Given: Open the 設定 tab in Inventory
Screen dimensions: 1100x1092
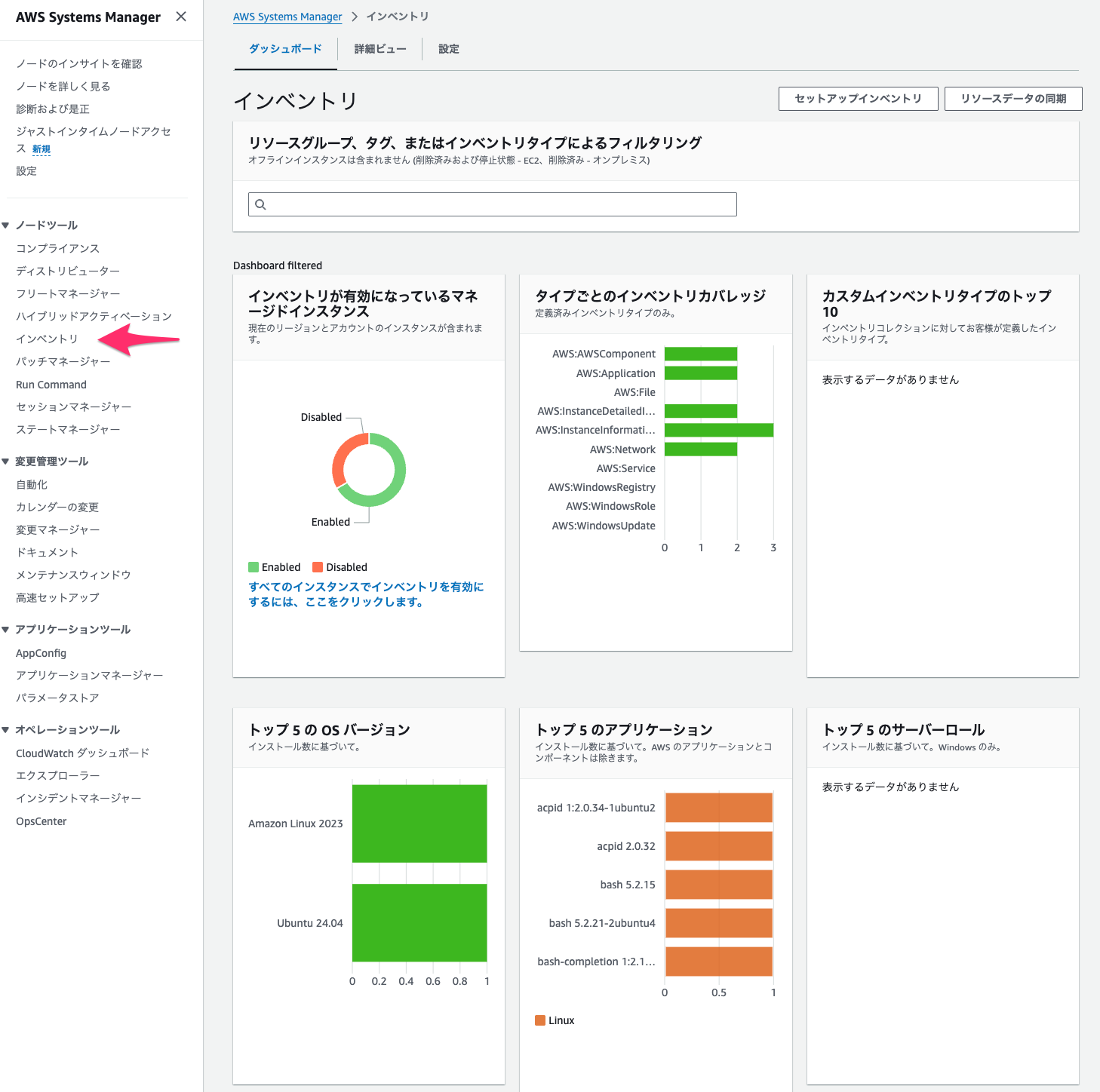Looking at the screenshot, I should point(449,49).
